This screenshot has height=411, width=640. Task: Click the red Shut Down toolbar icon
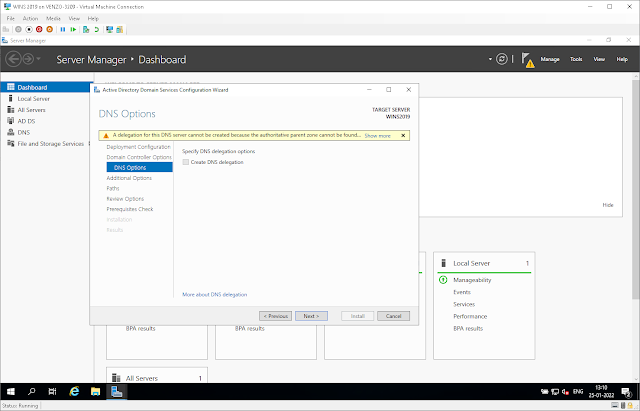pyautogui.click(x=39, y=29)
